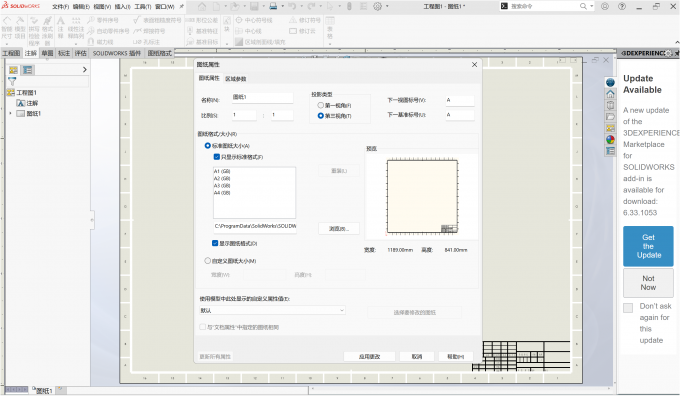The height and width of the screenshot is (396, 680).
Task: Switch to the 工程图 ribbon tab
Action: (11, 53)
